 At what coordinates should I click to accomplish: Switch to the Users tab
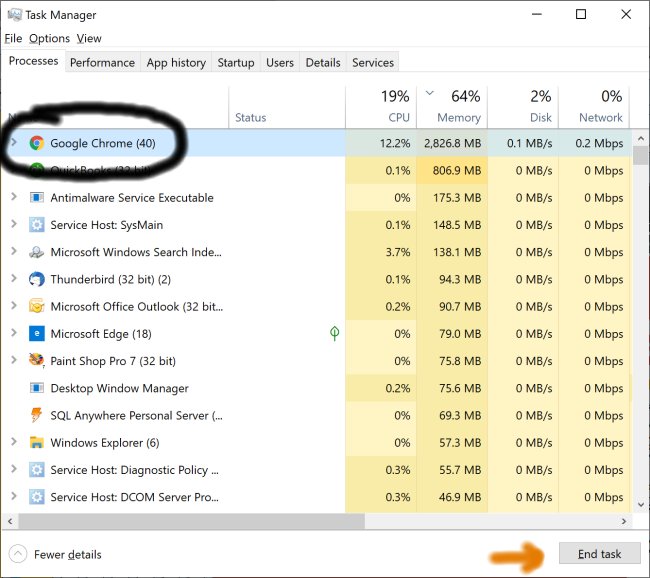(280, 62)
